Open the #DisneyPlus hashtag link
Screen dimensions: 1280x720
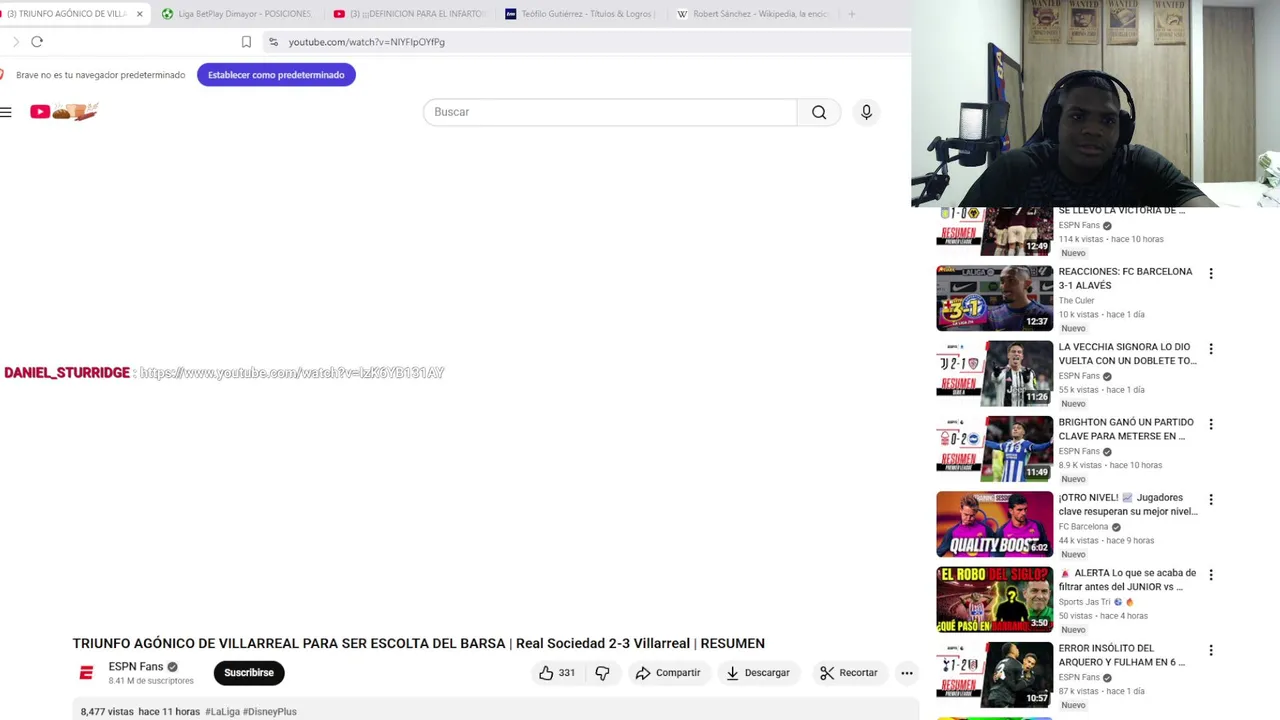pyautogui.click(x=270, y=712)
